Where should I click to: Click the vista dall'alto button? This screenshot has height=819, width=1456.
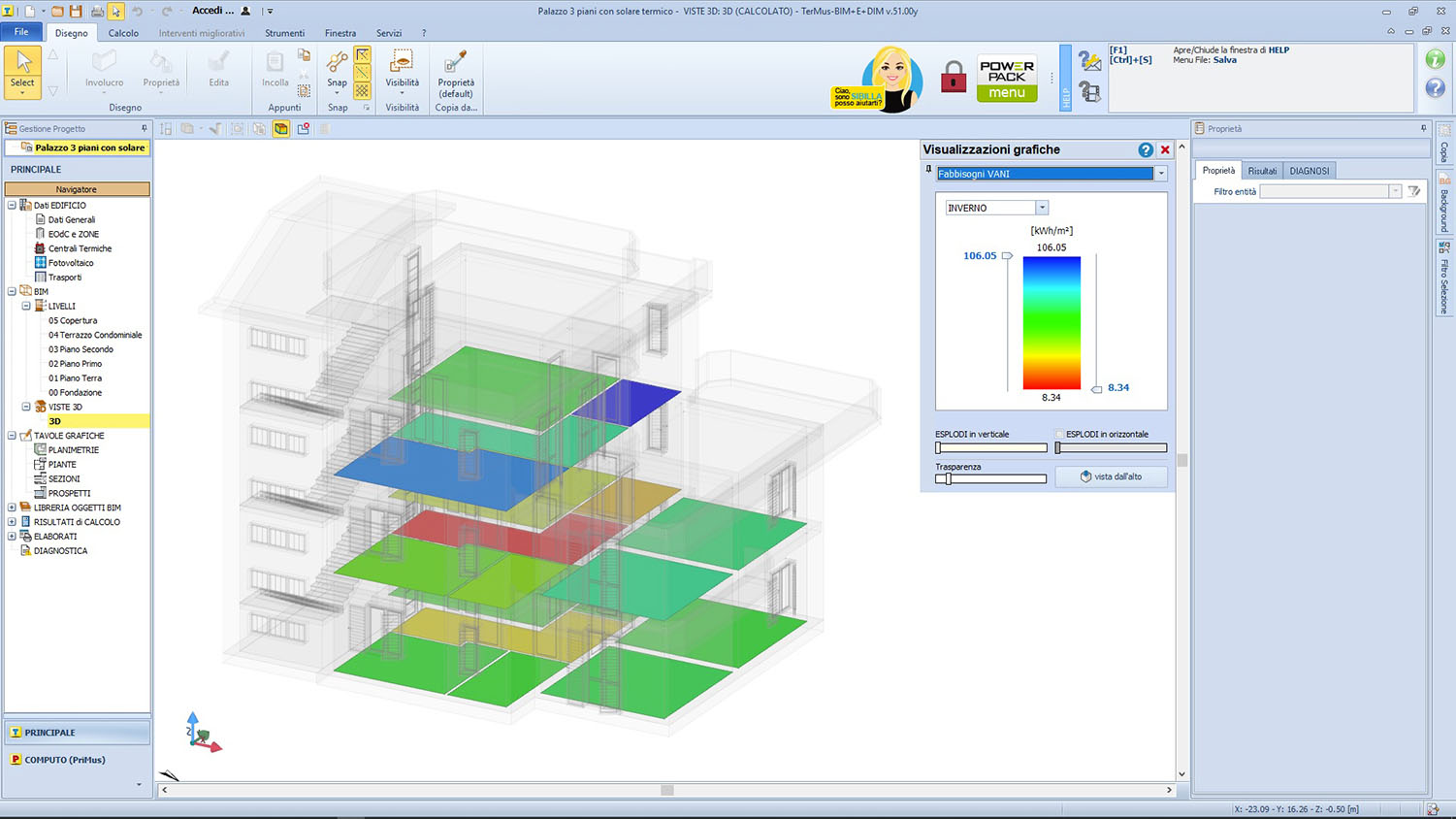pos(1111,476)
